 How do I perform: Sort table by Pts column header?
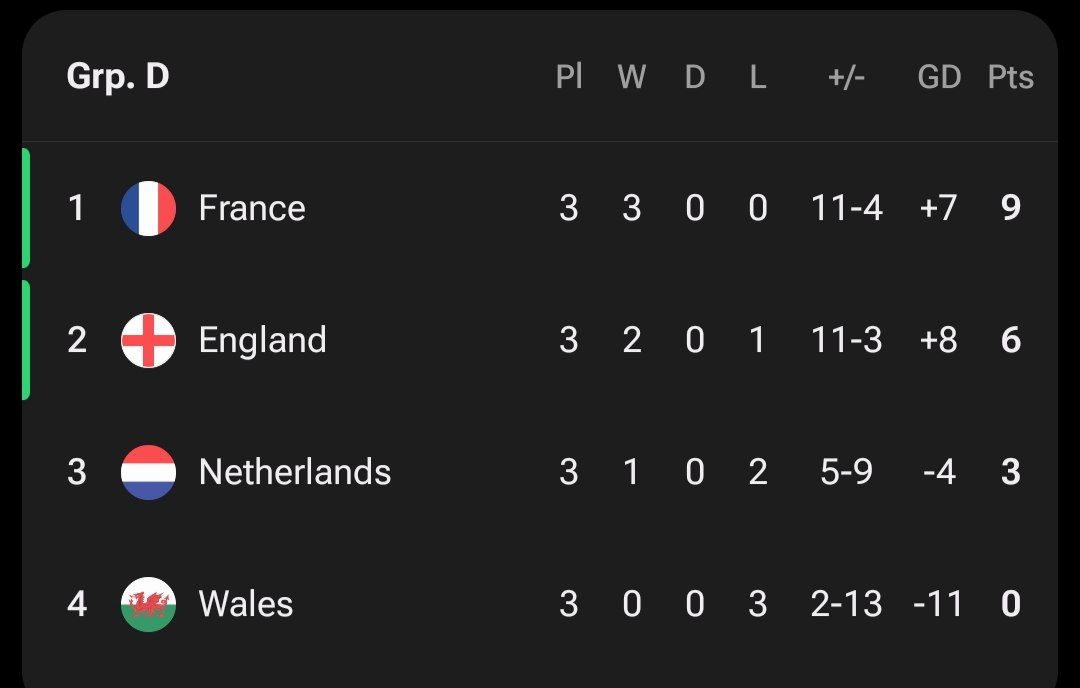1010,77
